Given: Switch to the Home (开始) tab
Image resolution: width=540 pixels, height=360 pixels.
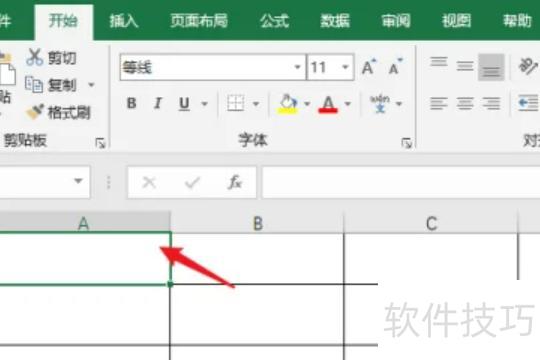Looking at the screenshot, I should click(x=63, y=21).
